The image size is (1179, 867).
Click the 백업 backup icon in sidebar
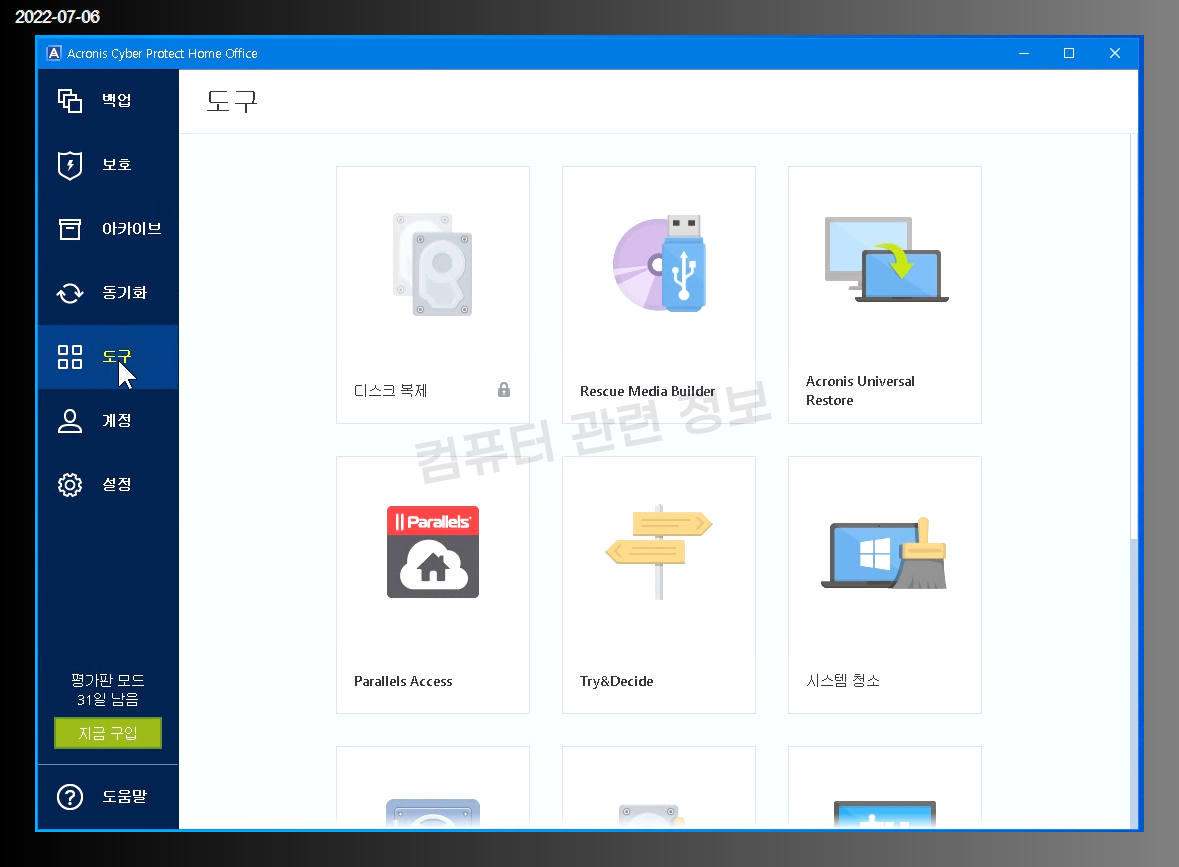pos(70,101)
